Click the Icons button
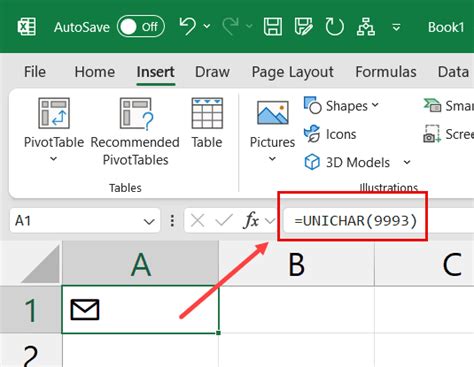 tap(330, 134)
